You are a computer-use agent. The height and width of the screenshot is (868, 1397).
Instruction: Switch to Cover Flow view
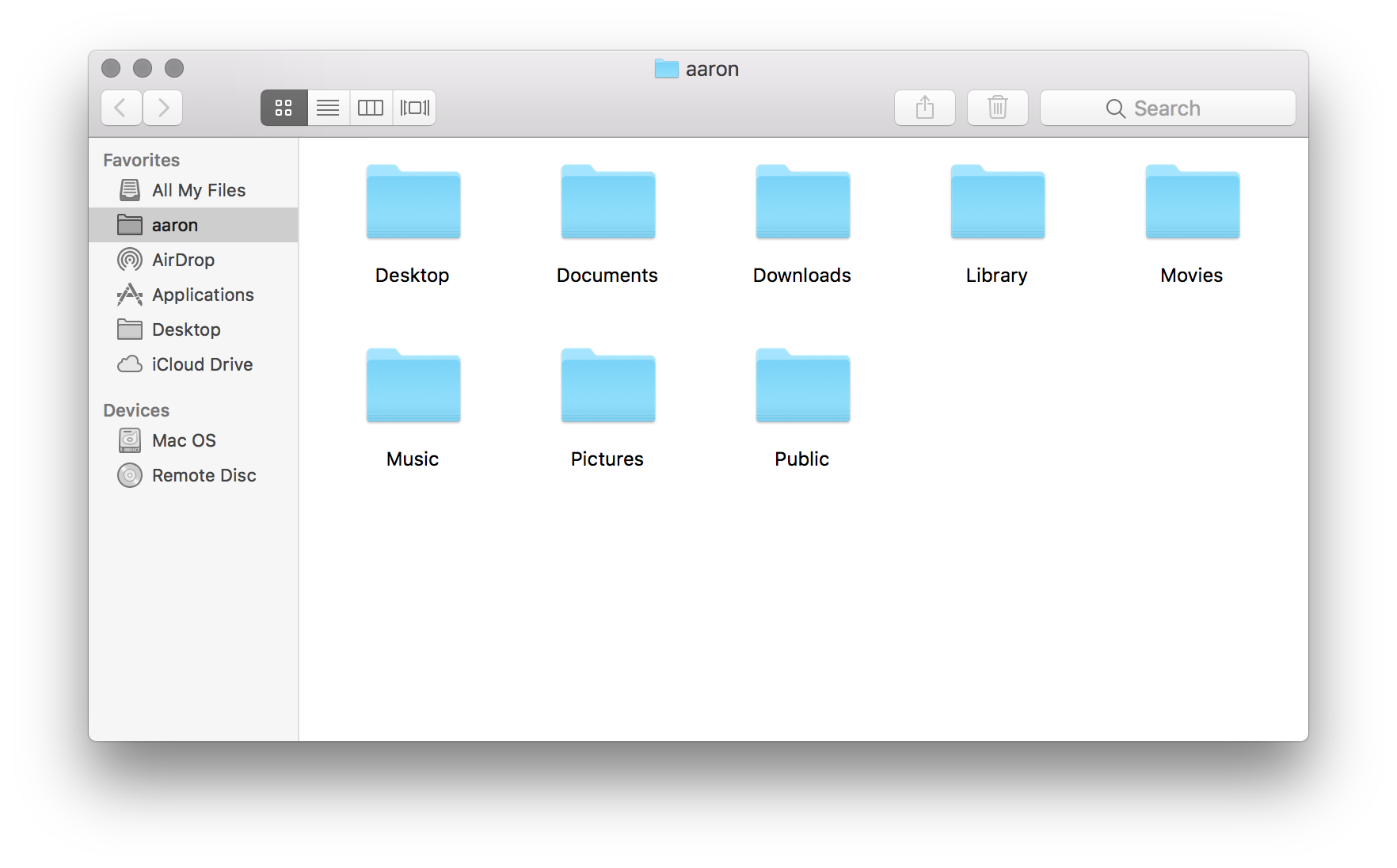pyautogui.click(x=414, y=108)
